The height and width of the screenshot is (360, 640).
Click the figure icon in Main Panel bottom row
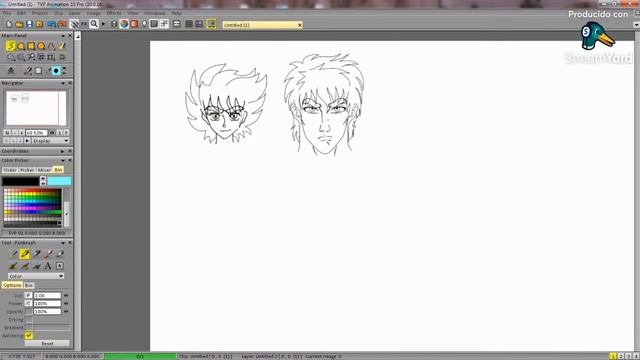[x=11, y=71]
